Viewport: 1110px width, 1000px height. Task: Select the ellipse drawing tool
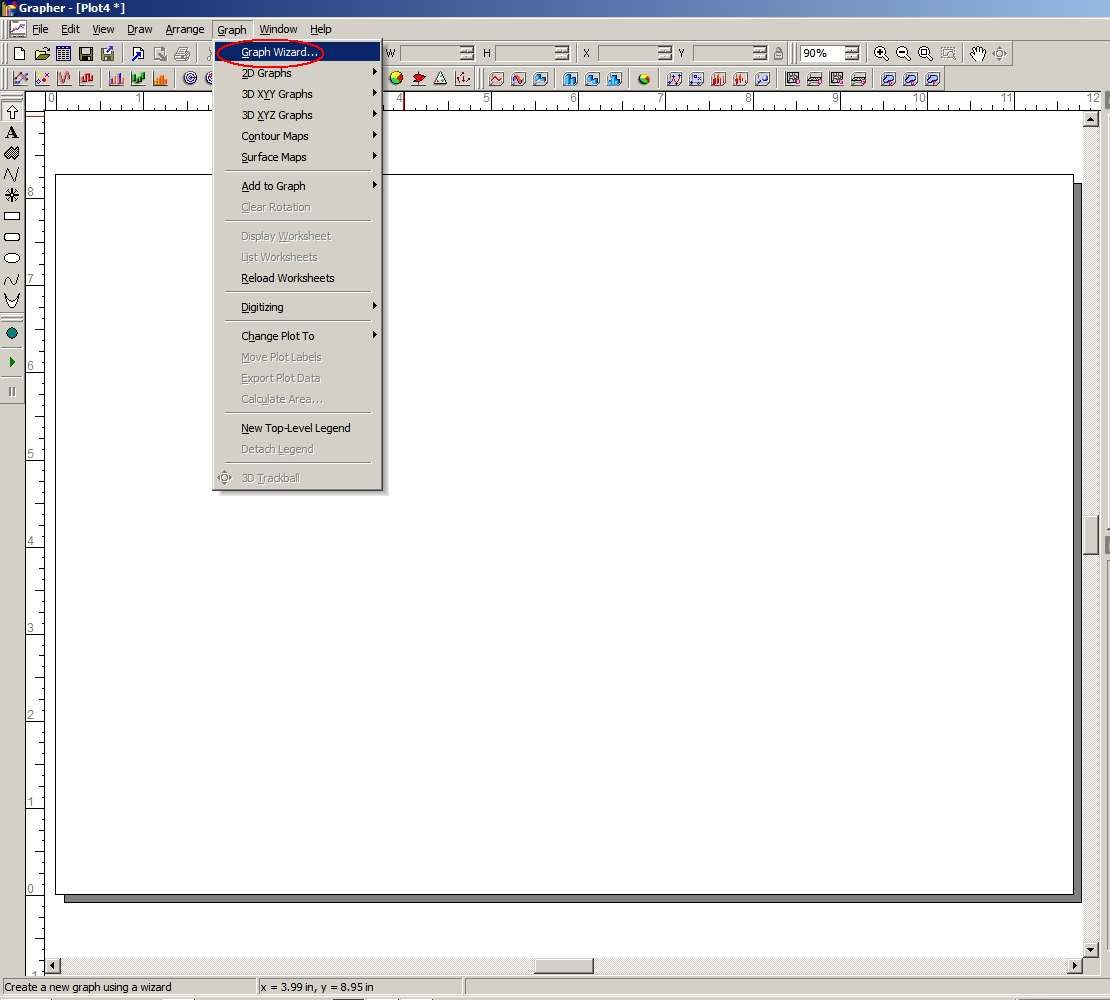click(x=11, y=258)
